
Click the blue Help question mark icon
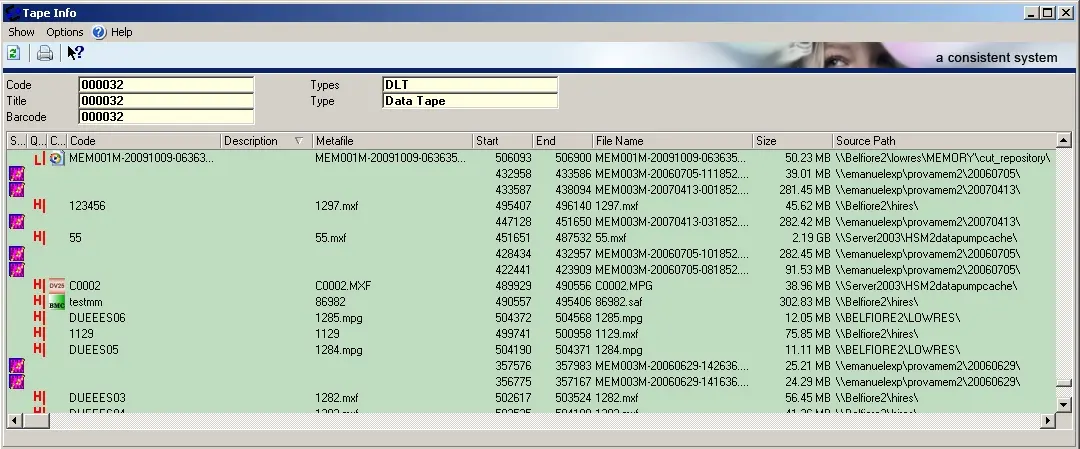[99, 32]
